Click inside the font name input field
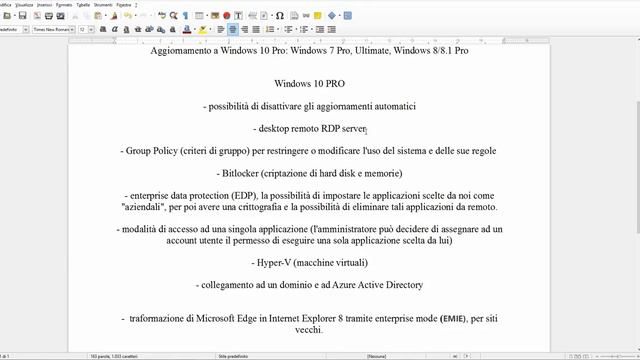640x360 pixels. click(51, 29)
